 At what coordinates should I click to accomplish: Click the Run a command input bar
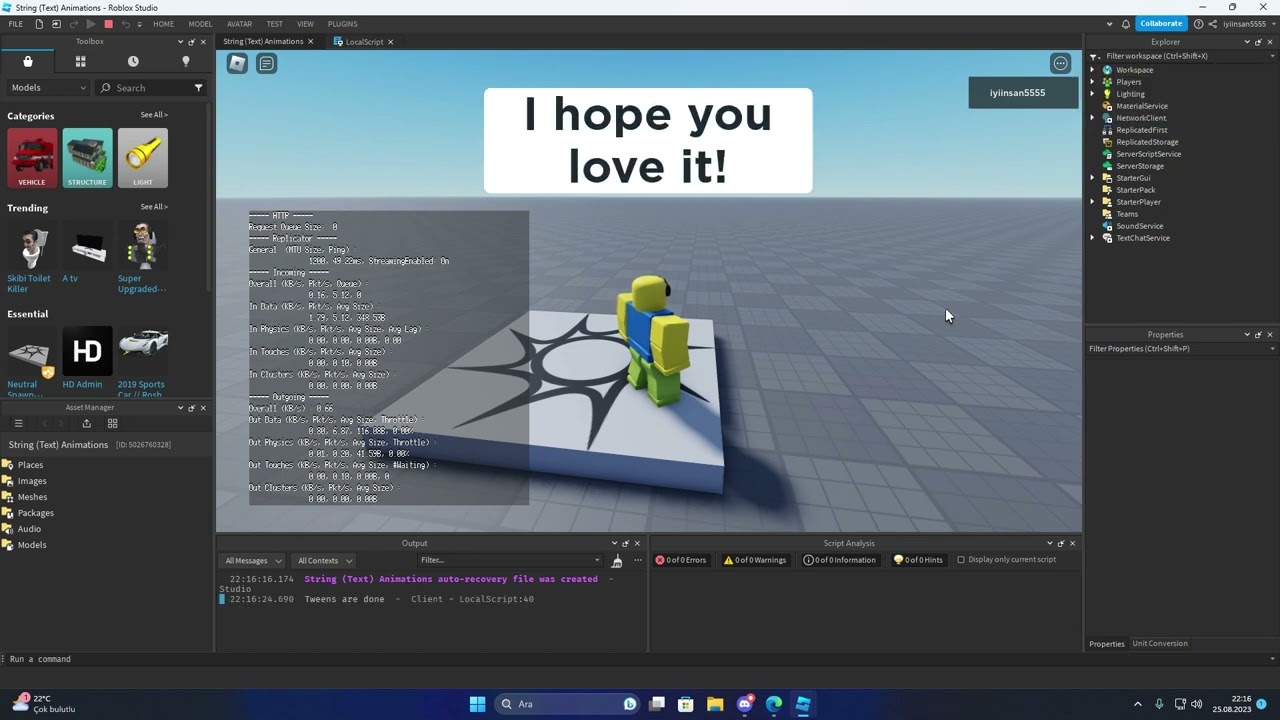(640, 659)
